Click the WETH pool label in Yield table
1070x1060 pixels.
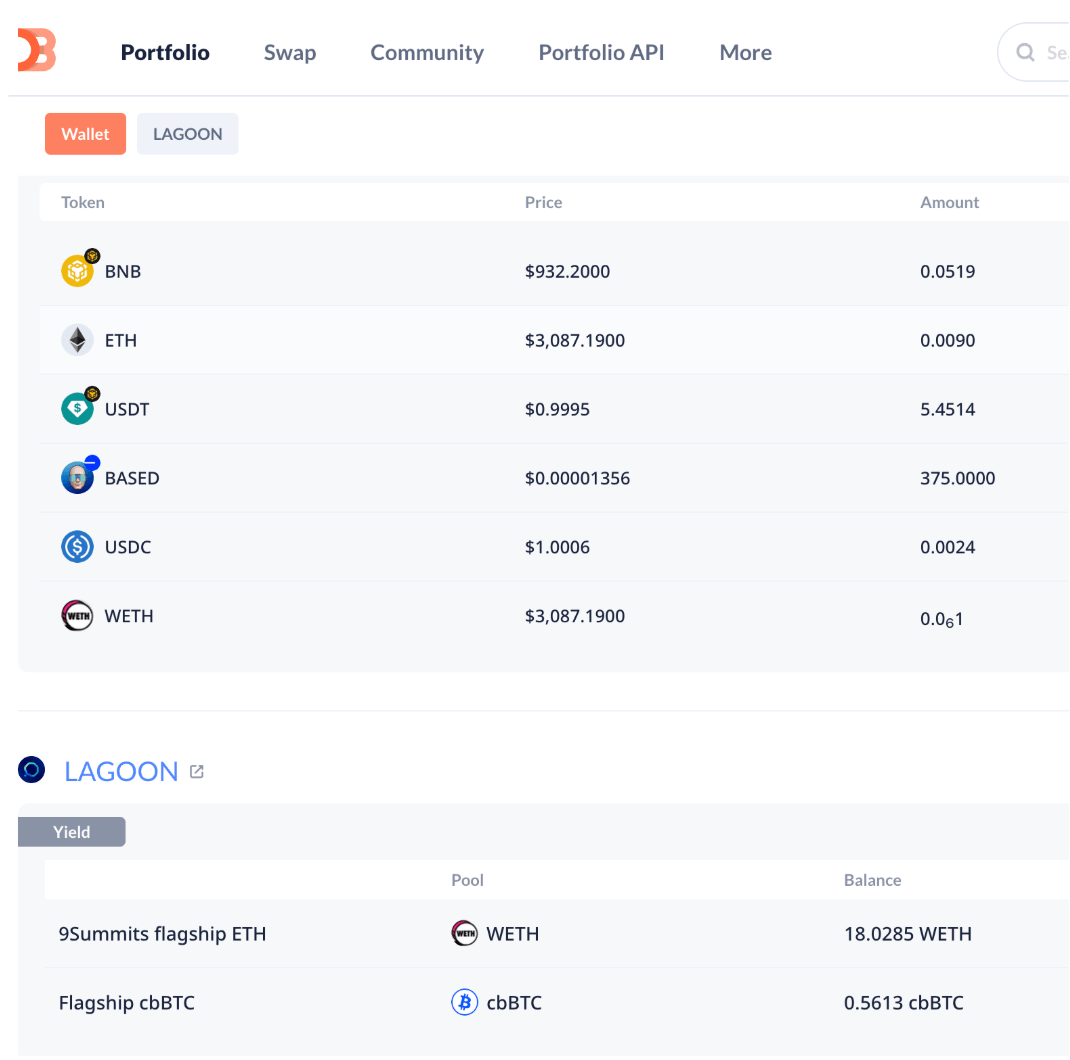[512, 933]
